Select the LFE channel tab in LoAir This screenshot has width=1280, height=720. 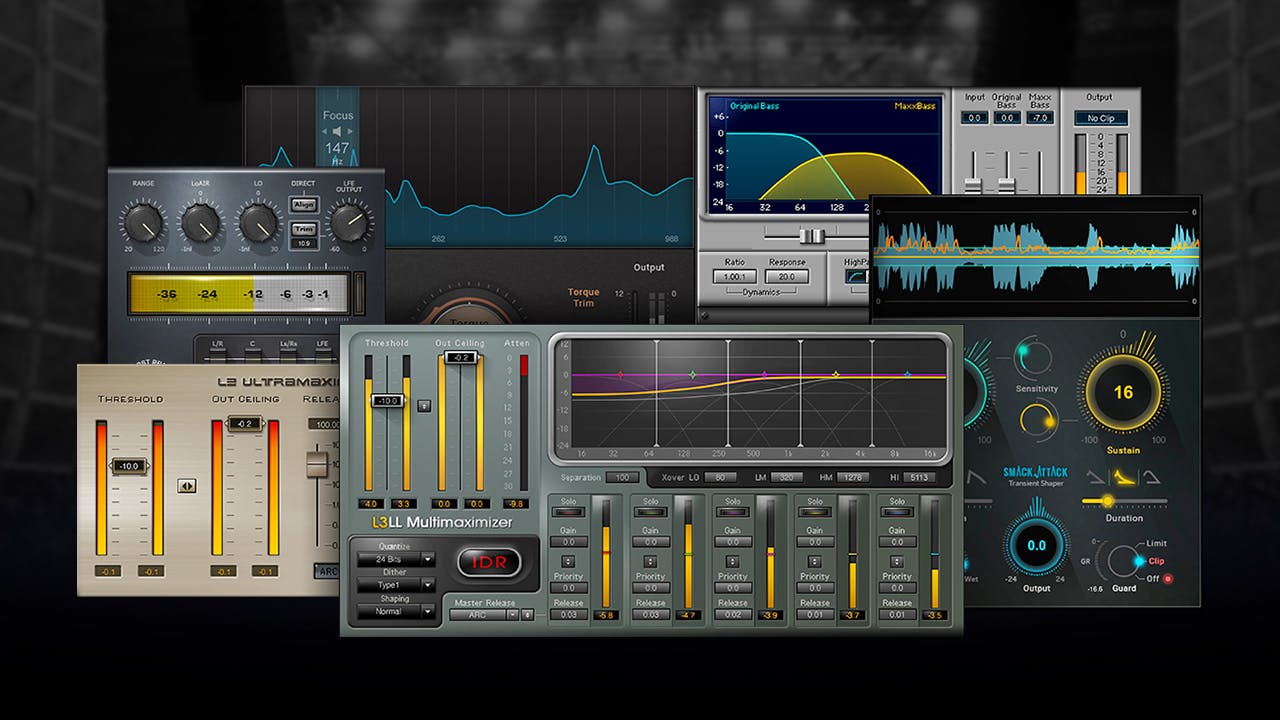322,344
